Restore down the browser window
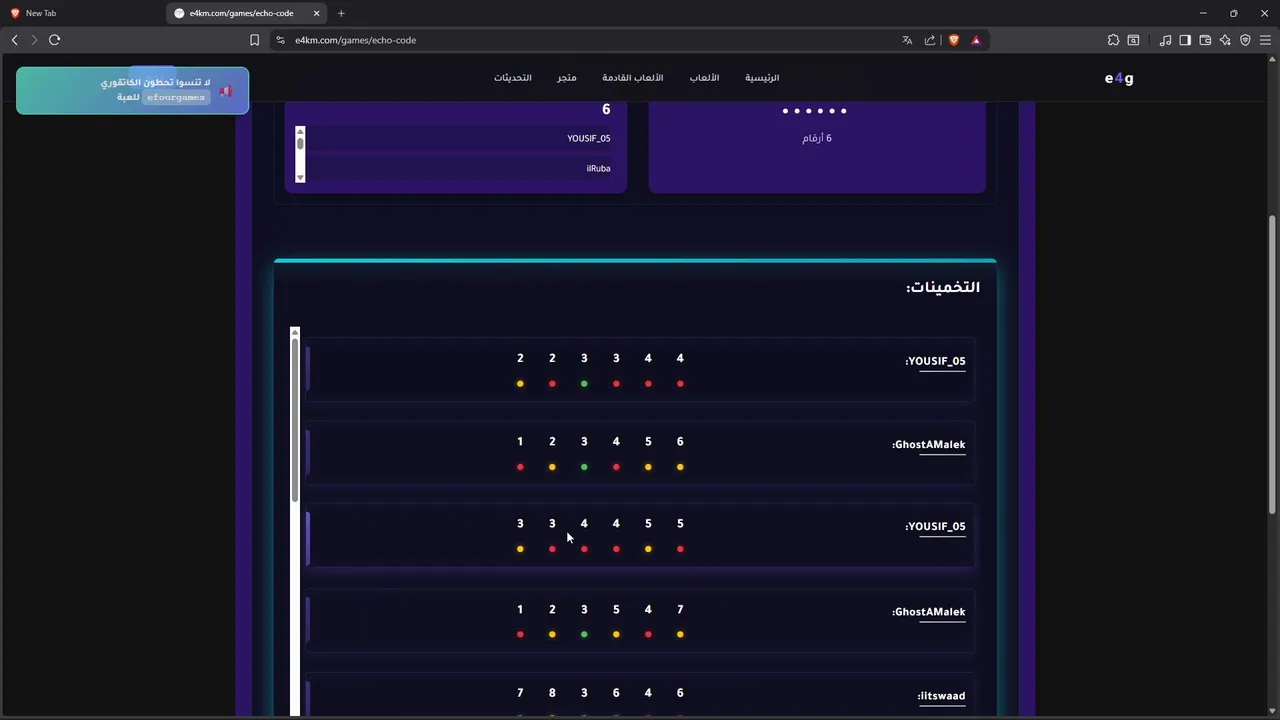Image resolution: width=1280 pixels, height=720 pixels. click(1234, 13)
